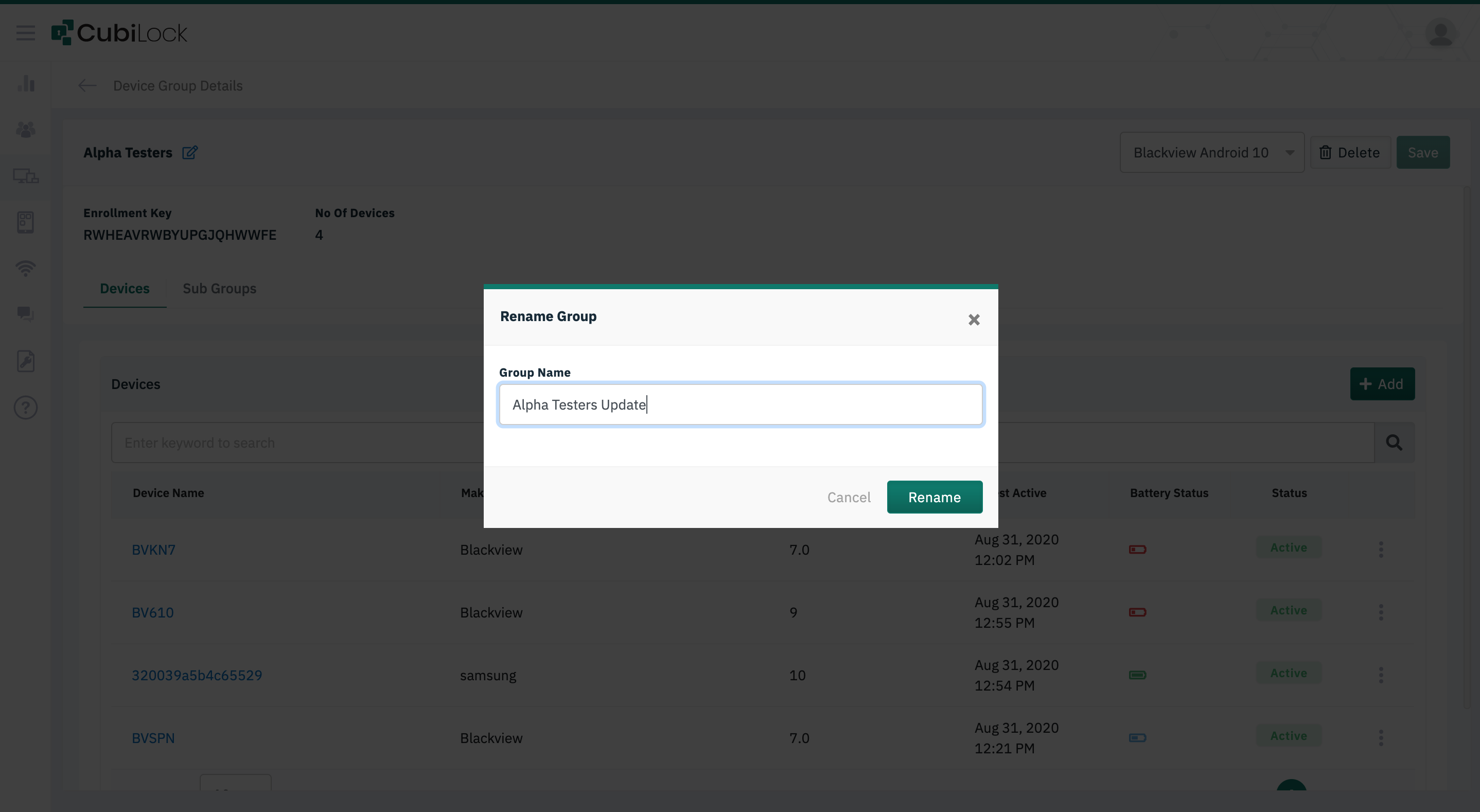Open the three-dot menu for BVKN7

coord(1381,549)
